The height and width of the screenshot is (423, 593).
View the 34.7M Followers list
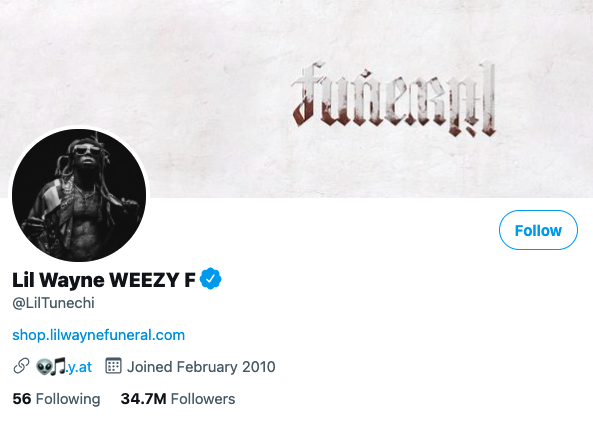[178, 399]
